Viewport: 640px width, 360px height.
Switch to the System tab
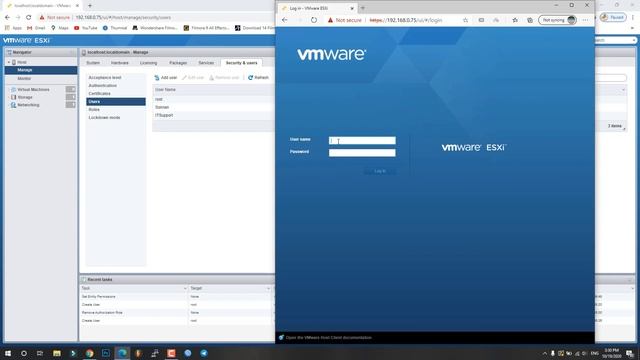point(93,63)
